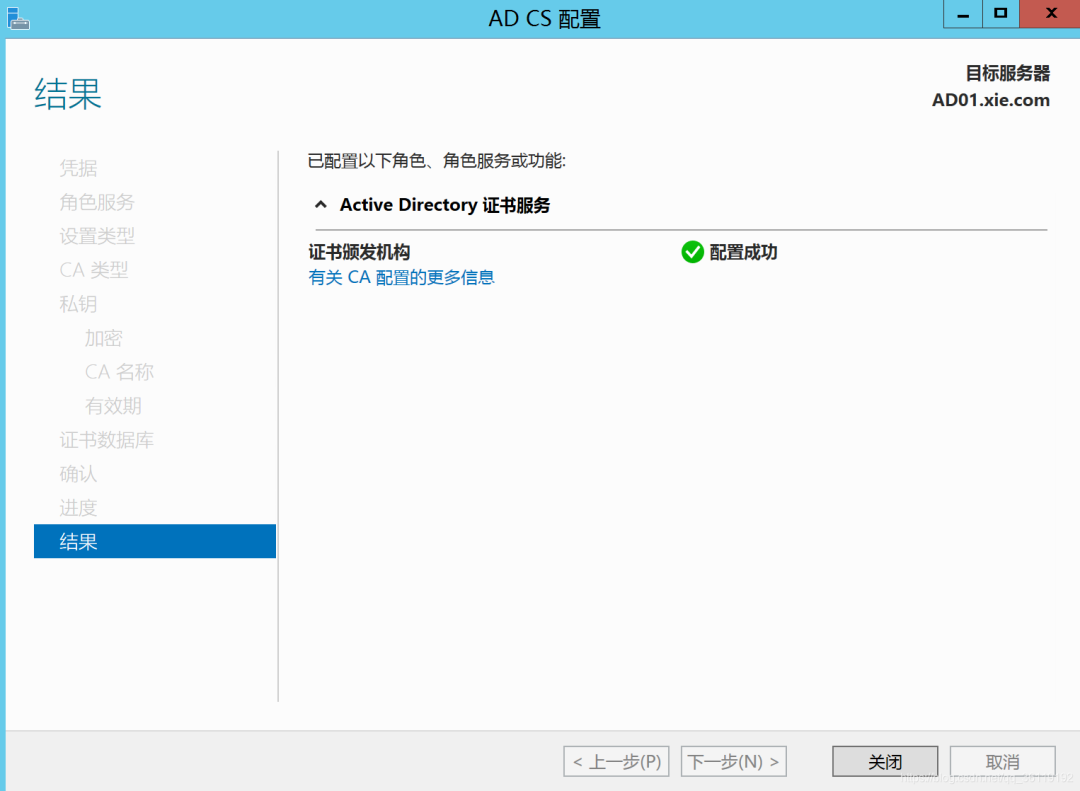The width and height of the screenshot is (1080, 791).
Task: Go to the CA 名称 sub-step
Action: [x=119, y=372]
